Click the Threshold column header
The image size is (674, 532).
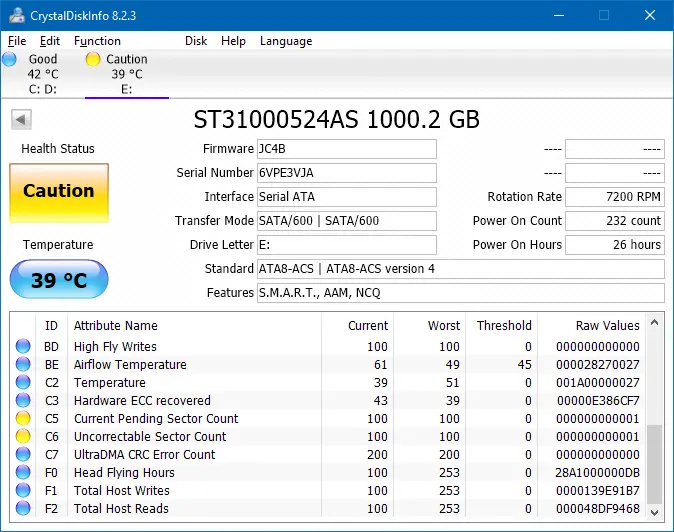(x=501, y=326)
